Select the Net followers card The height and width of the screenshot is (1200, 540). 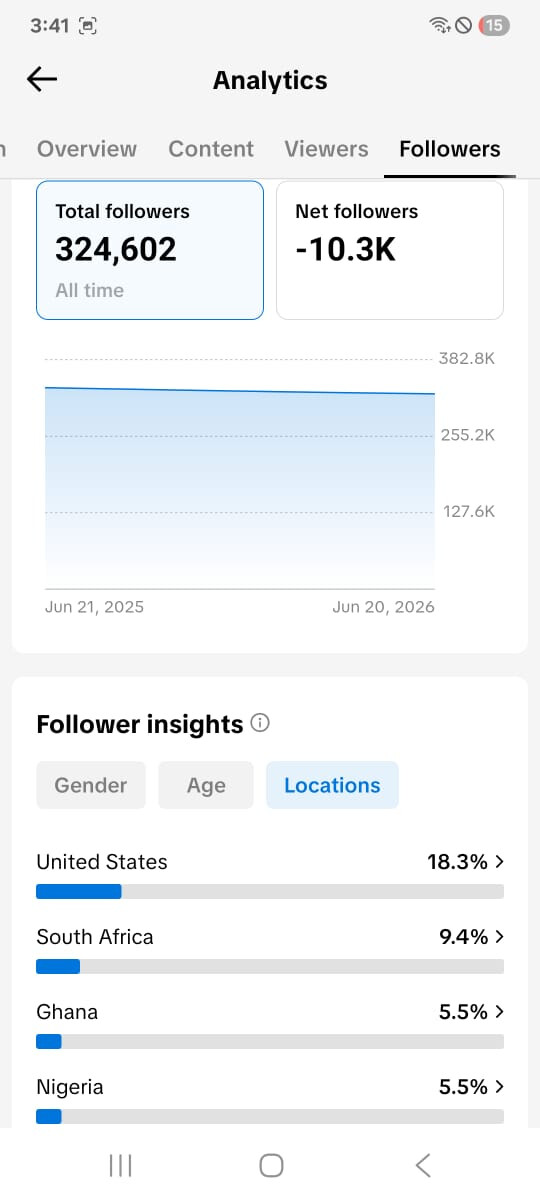[x=390, y=250]
